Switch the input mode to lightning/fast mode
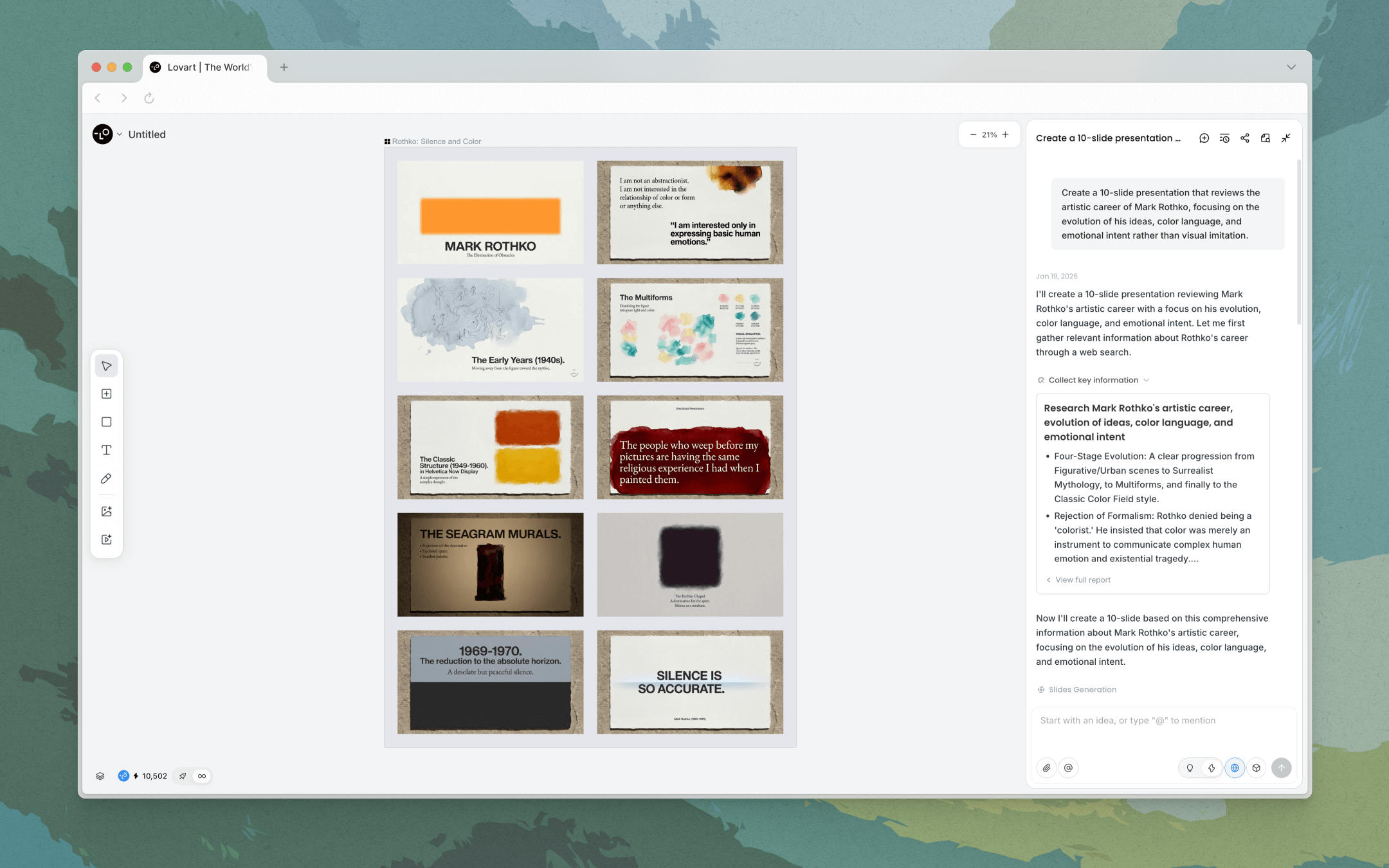Viewport: 1389px width, 868px height. coord(1213,768)
